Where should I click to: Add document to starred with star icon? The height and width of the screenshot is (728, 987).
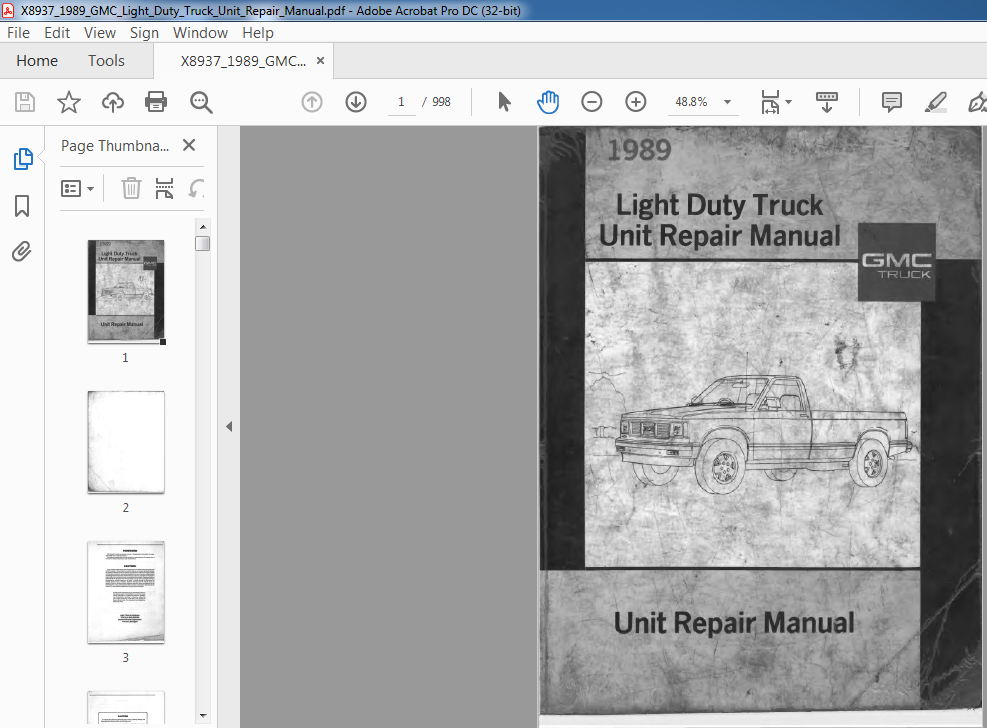(x=69, y=101)
